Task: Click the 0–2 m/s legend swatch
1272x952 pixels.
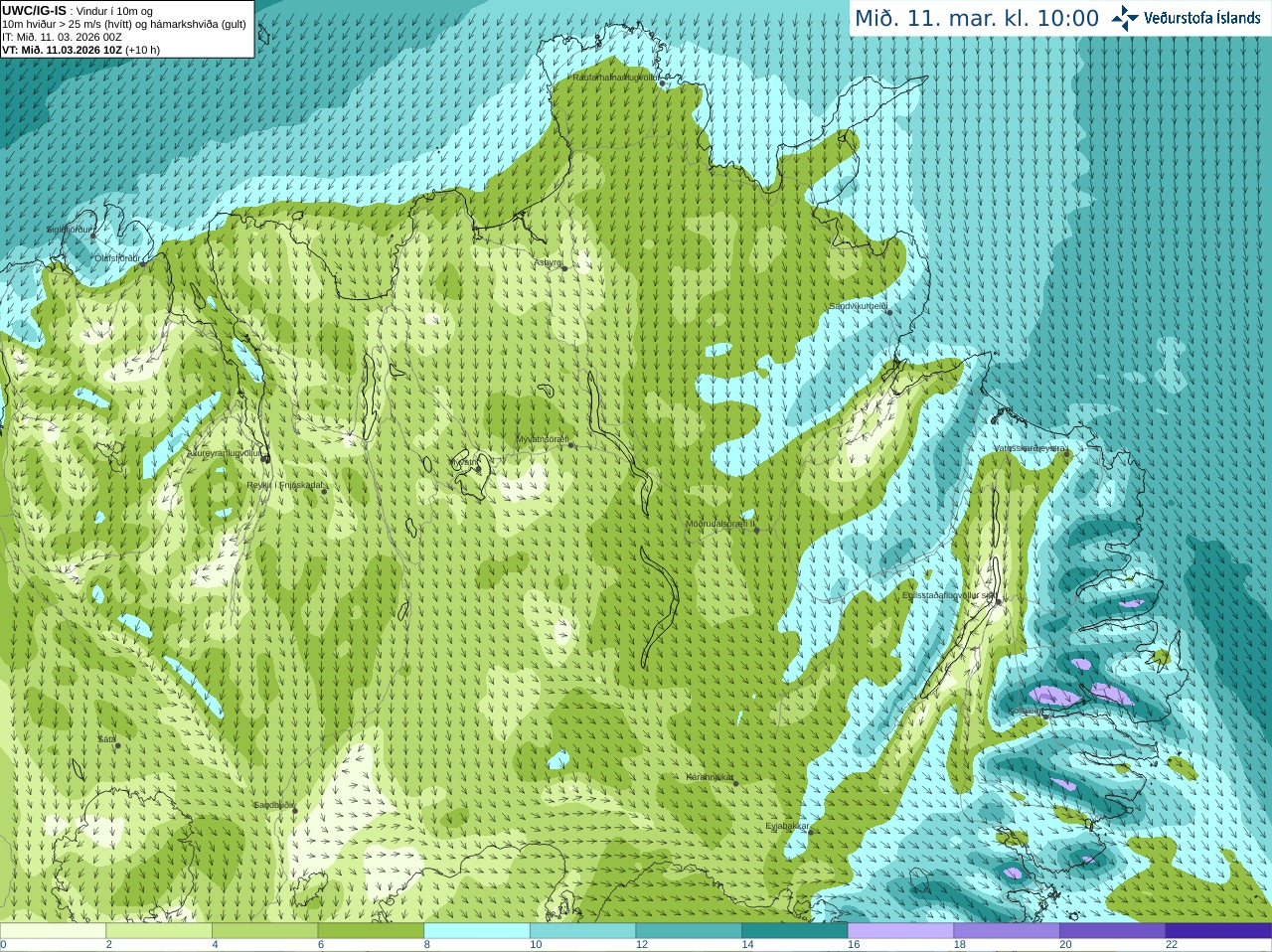Action: click(53, 931)
